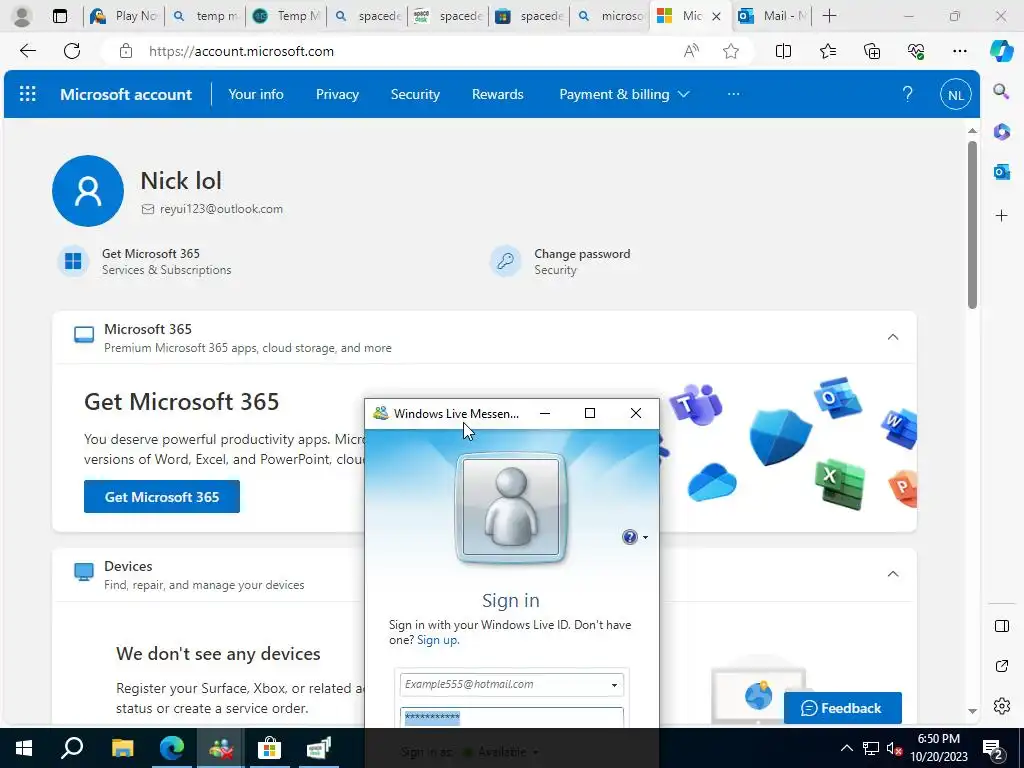Open Edge profile icon

point(22,16)
